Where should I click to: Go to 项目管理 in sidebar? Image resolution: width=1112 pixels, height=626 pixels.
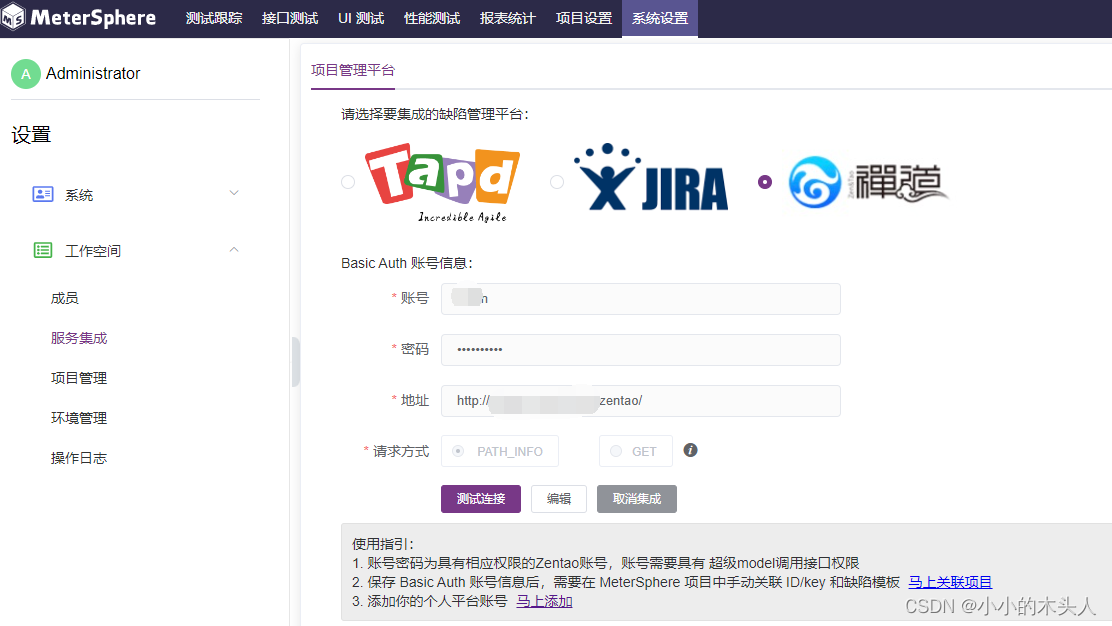tap(79, 378)
